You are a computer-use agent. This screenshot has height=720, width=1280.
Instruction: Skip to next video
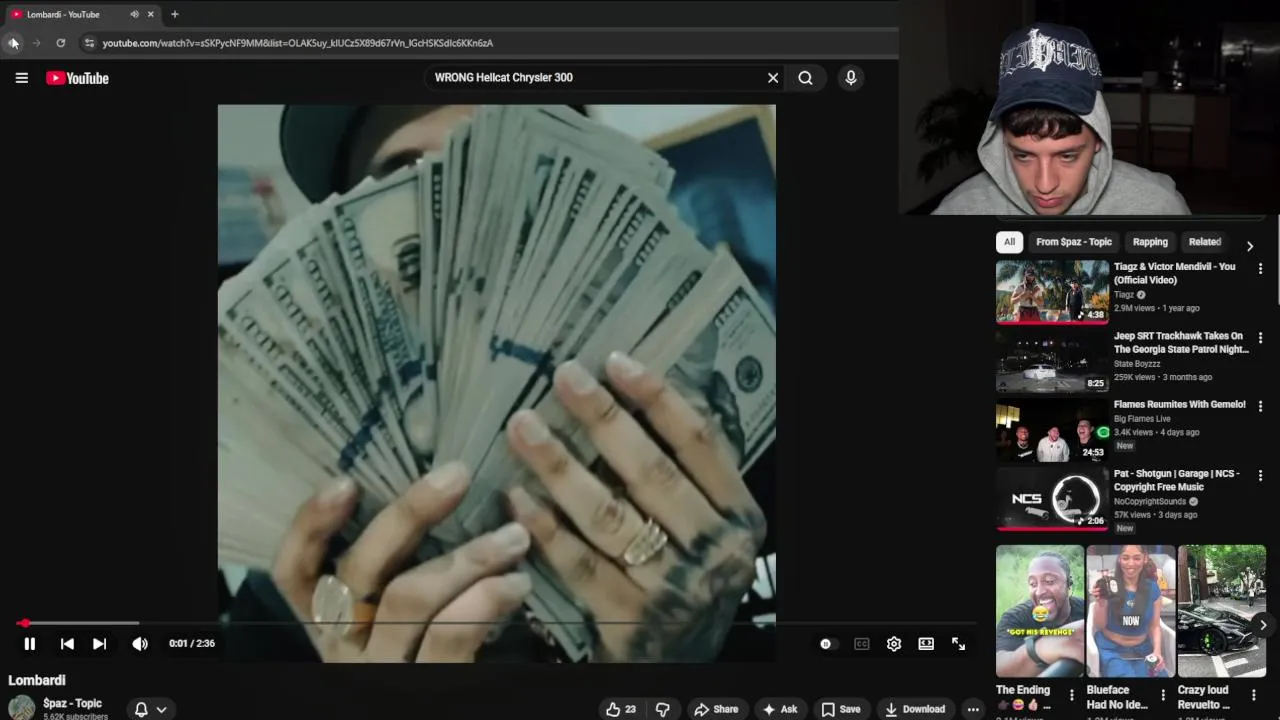pos(99,644)
